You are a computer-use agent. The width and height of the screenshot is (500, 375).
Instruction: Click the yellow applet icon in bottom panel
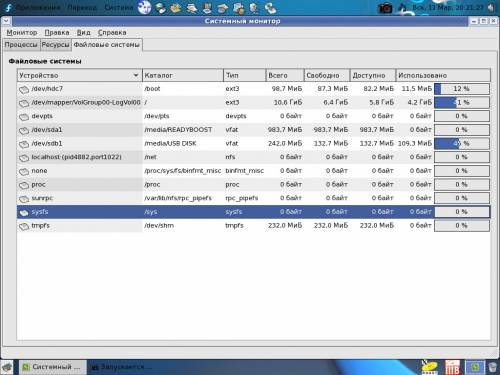point(430,367)
